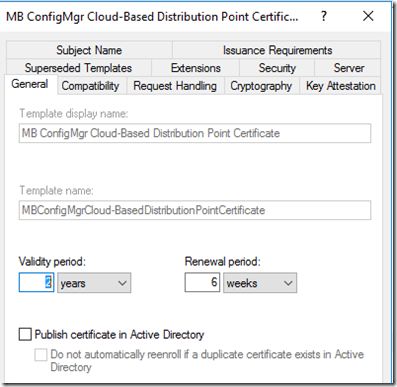Viewport: 397px width, 387px height.
Task: Switch to the Compatibility tab
Action: 91,86
